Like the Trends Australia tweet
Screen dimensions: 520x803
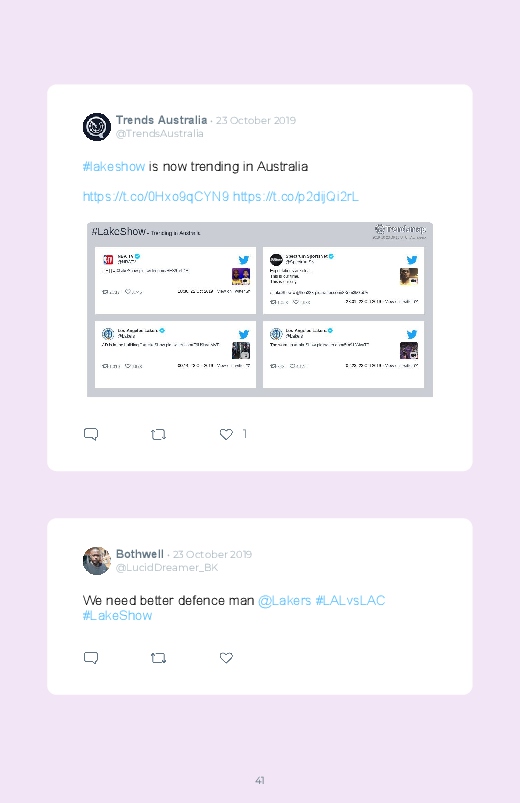pyautogui.click(x=226, y=434)
